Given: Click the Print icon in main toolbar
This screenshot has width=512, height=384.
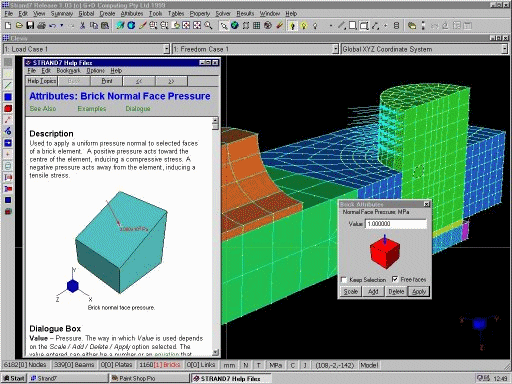Looking at the screenshot, I should coord(41,25).
